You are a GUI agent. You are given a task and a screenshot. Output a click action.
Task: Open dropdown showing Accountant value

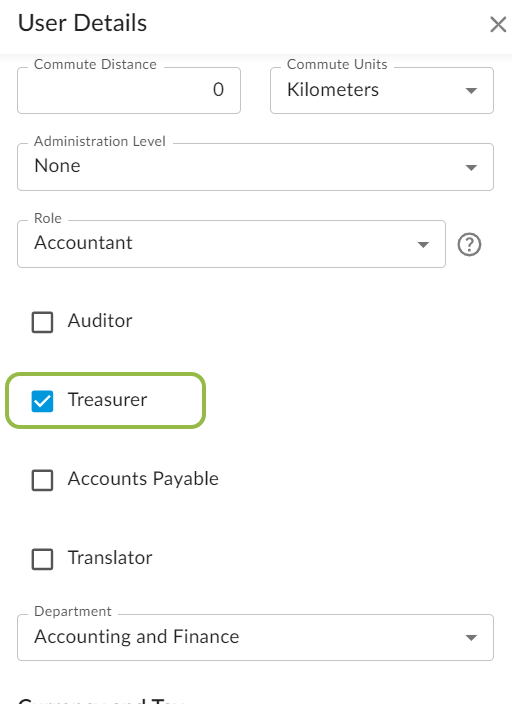[x=231, y=244]
